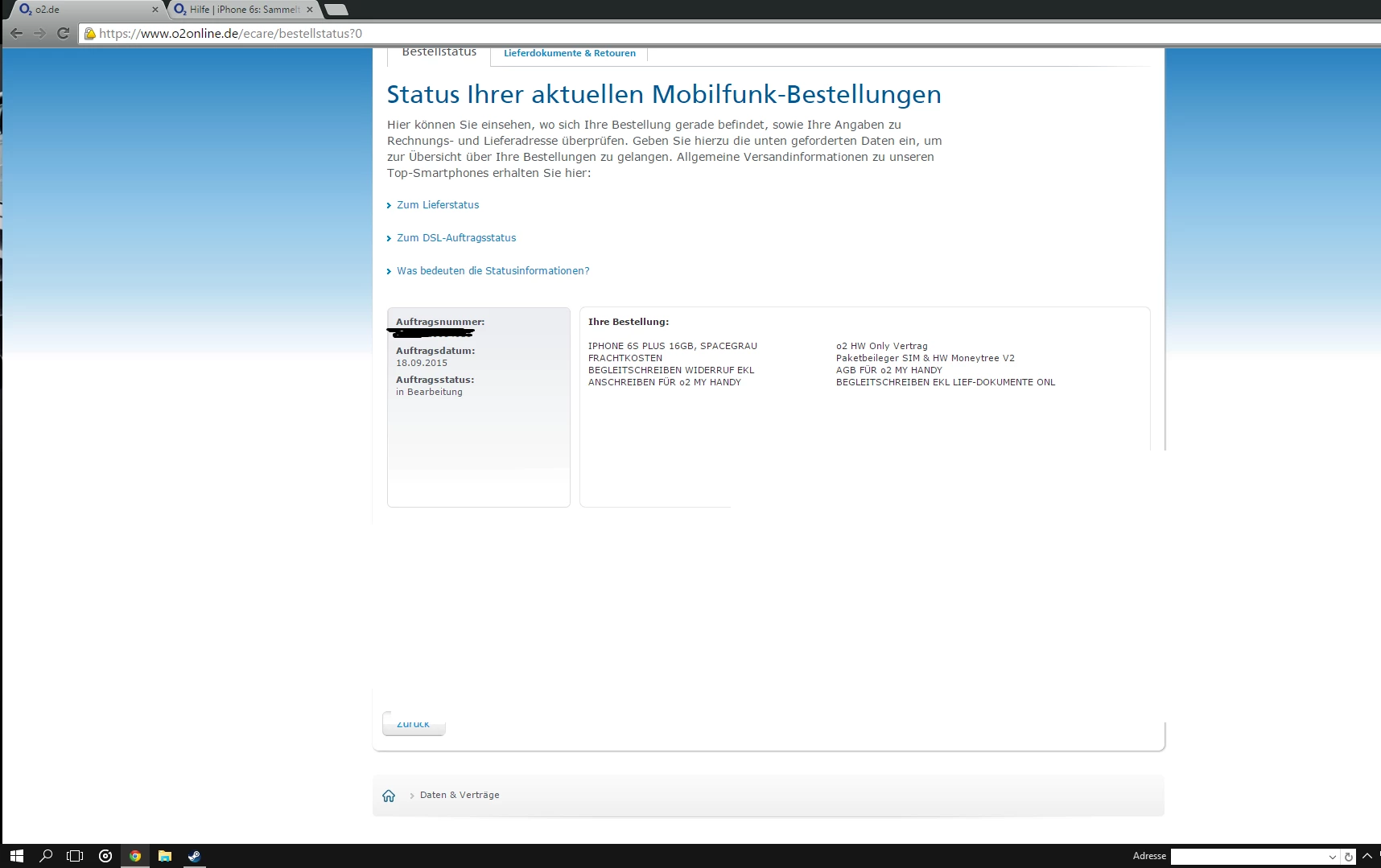Show hidden system tray icons

1367,856
